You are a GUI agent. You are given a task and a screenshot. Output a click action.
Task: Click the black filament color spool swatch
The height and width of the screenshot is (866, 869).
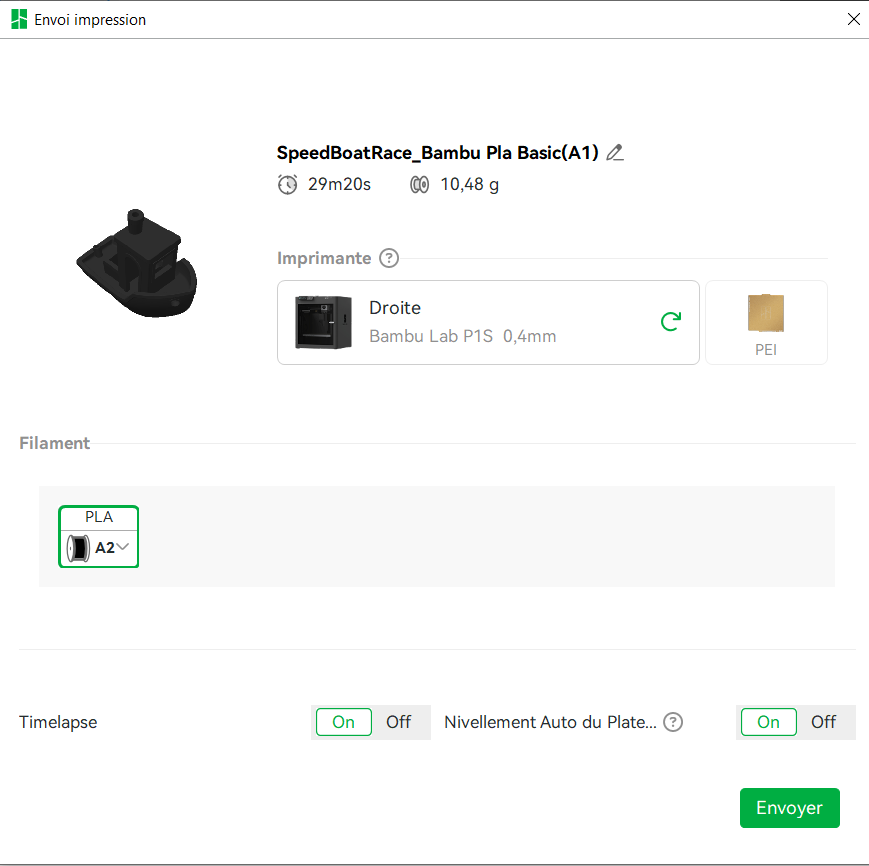point(78,548)
